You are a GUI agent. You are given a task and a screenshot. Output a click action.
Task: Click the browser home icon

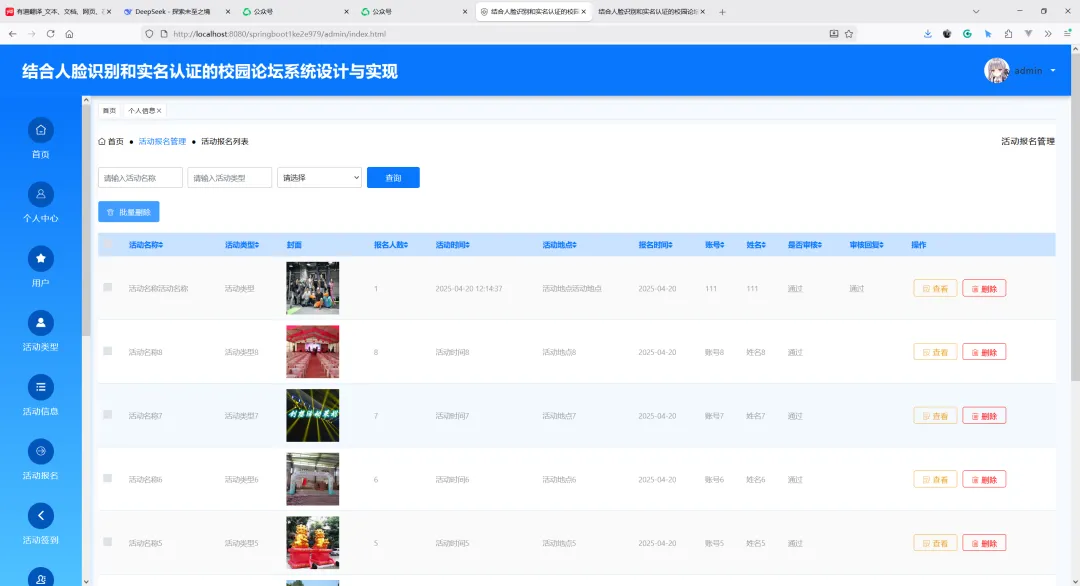tap(70, 34)
